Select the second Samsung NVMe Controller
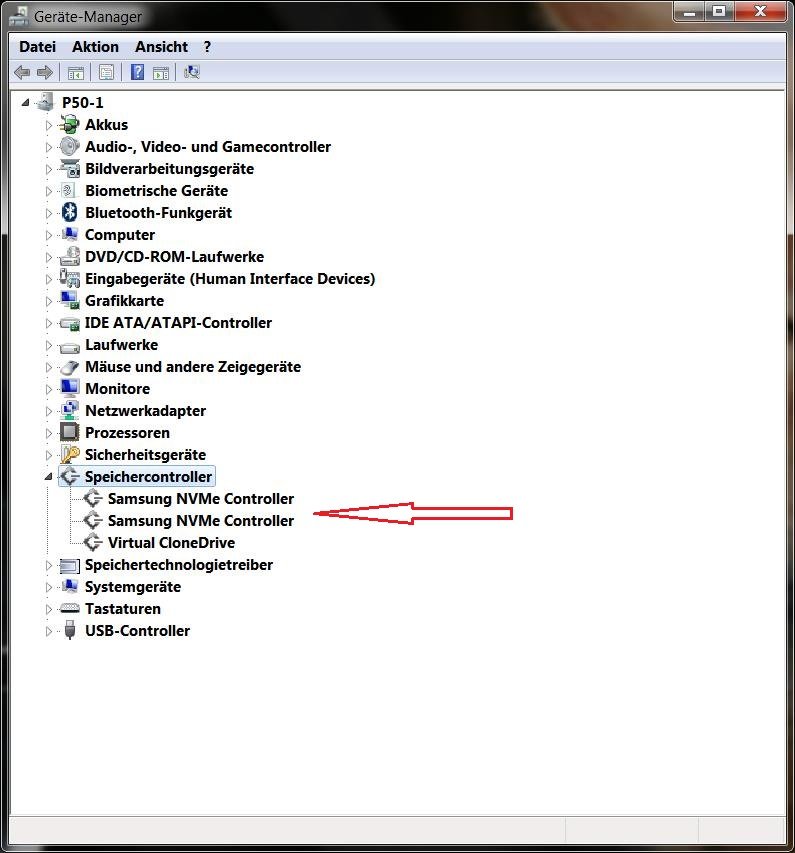 pos(201,521)
